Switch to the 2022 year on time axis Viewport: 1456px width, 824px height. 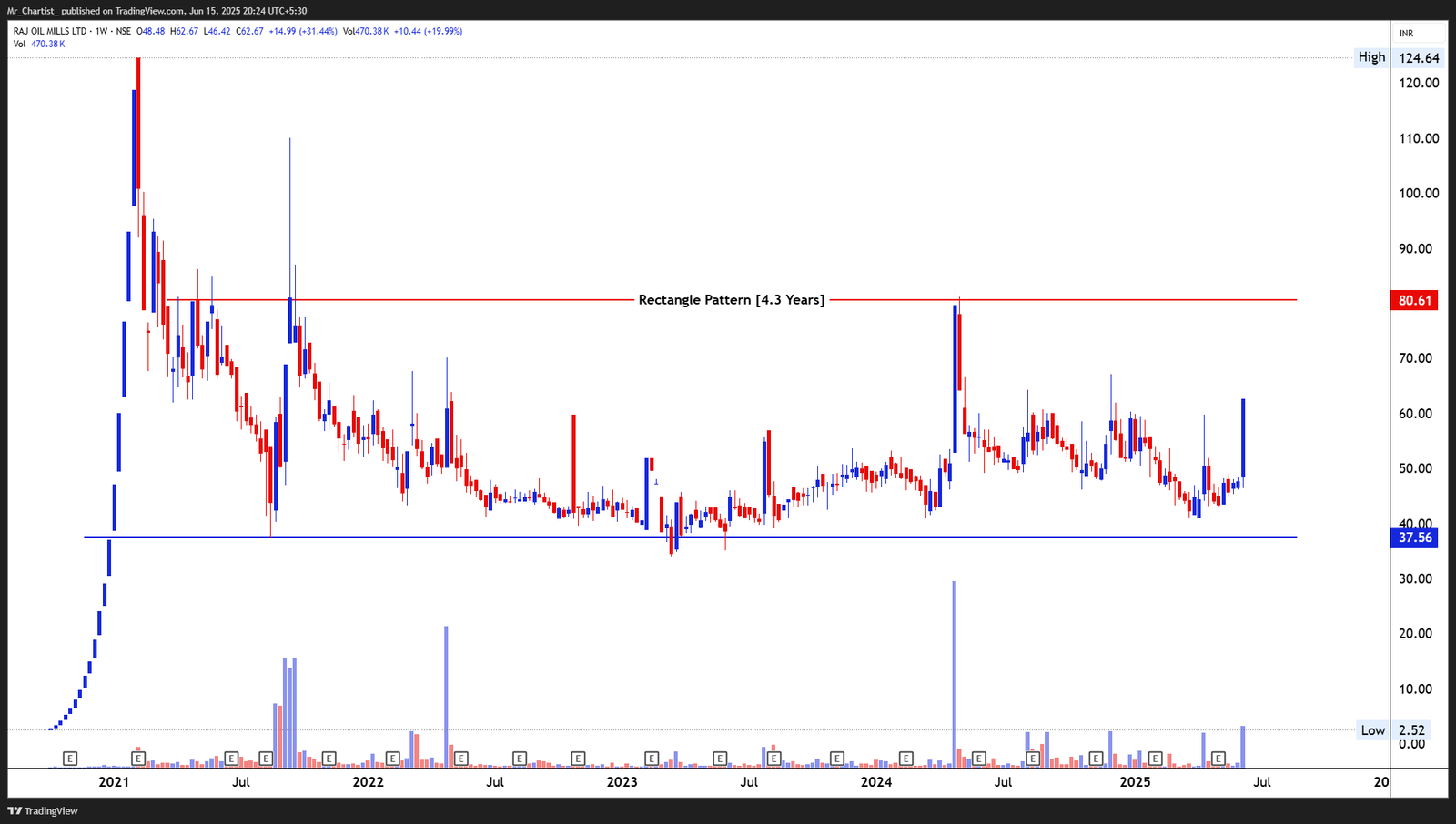[x=366, y=780]
